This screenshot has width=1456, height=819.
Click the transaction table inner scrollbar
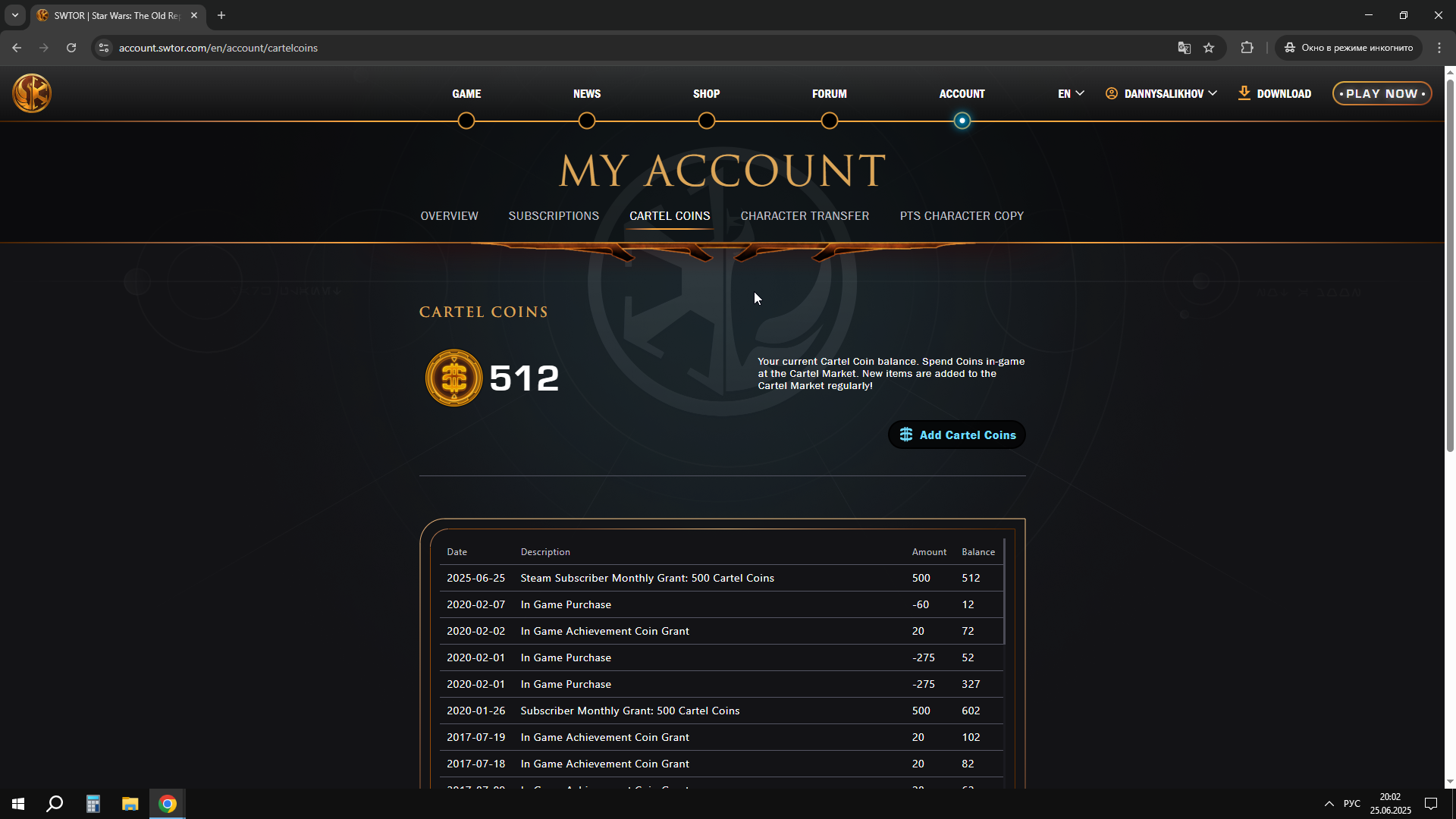pyautogui.click(x=1004, y=591)
